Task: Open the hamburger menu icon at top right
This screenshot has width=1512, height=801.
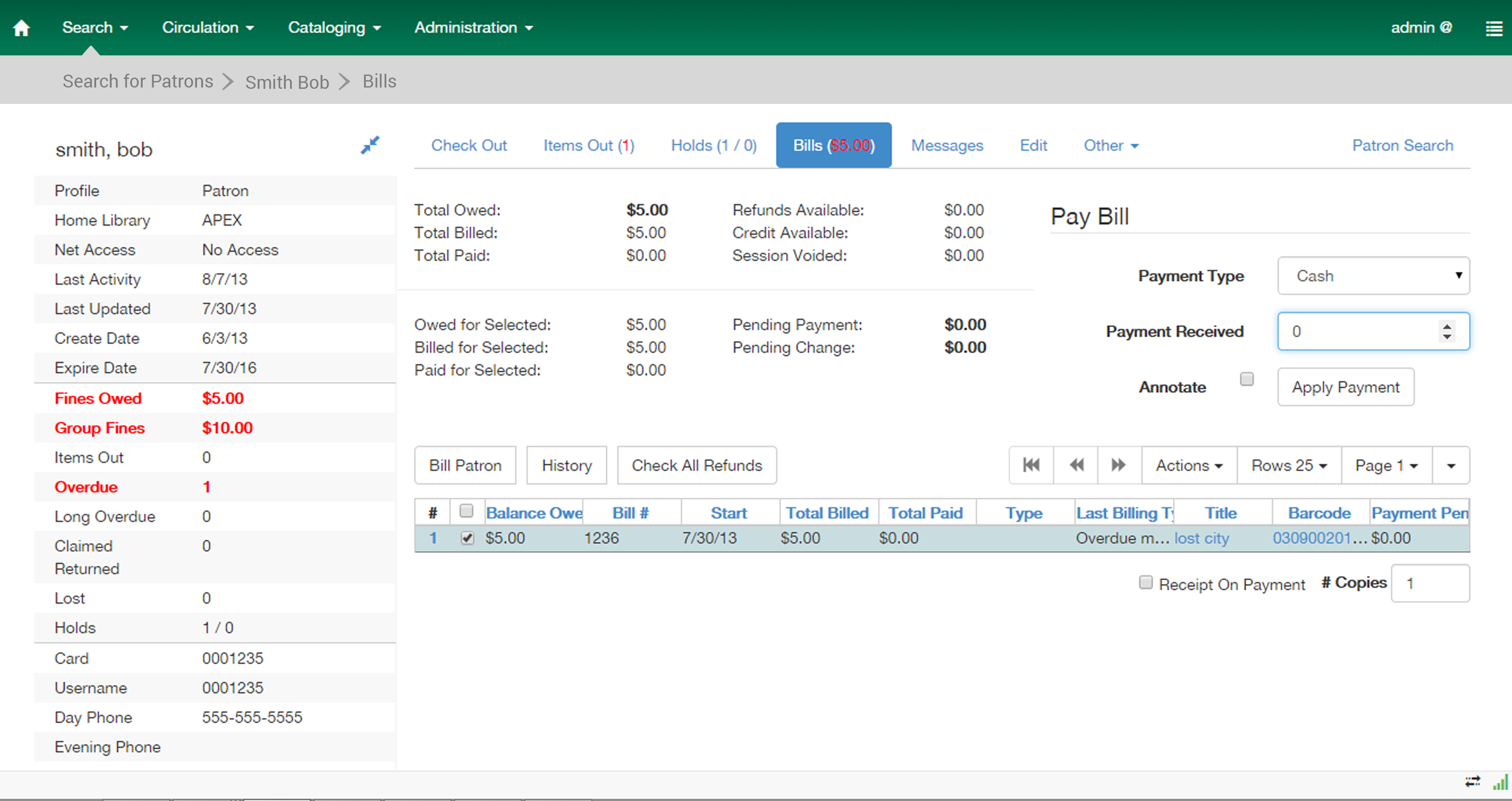Action: [x=1494, y=28]
